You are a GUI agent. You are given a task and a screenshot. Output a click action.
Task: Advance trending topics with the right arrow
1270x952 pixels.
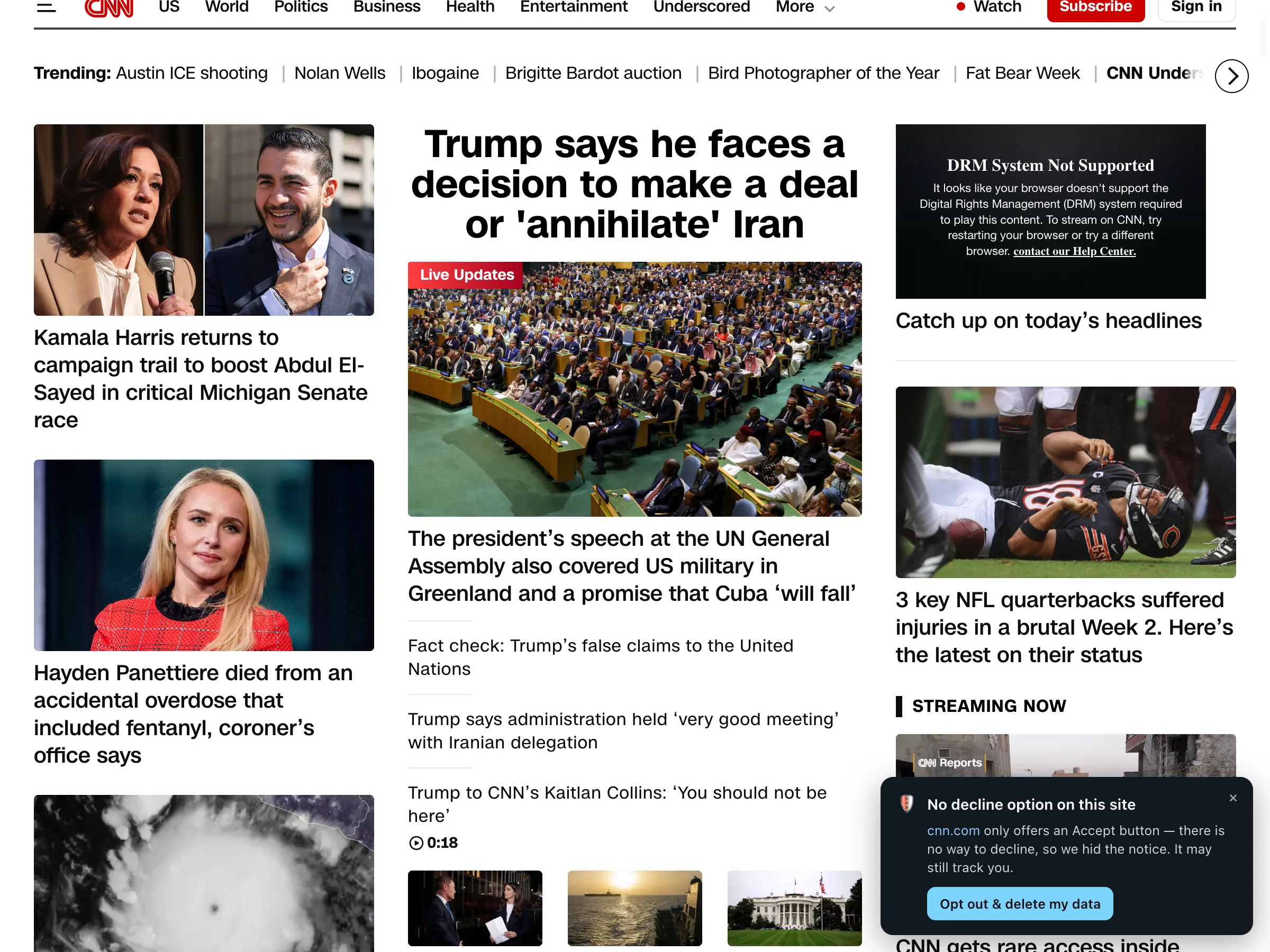[1231, 76]
